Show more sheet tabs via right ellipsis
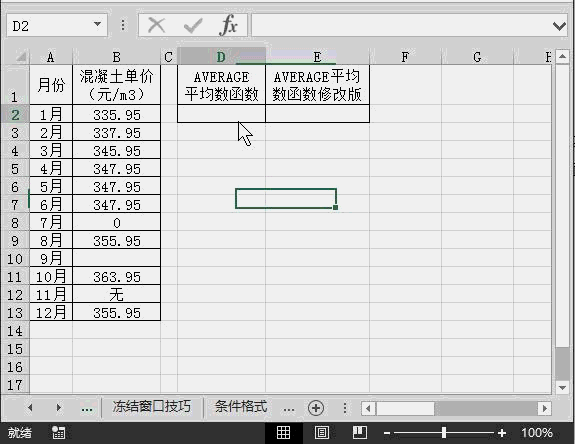The height and width of the screenshot is (444, 575). click(x=289, y=408)
